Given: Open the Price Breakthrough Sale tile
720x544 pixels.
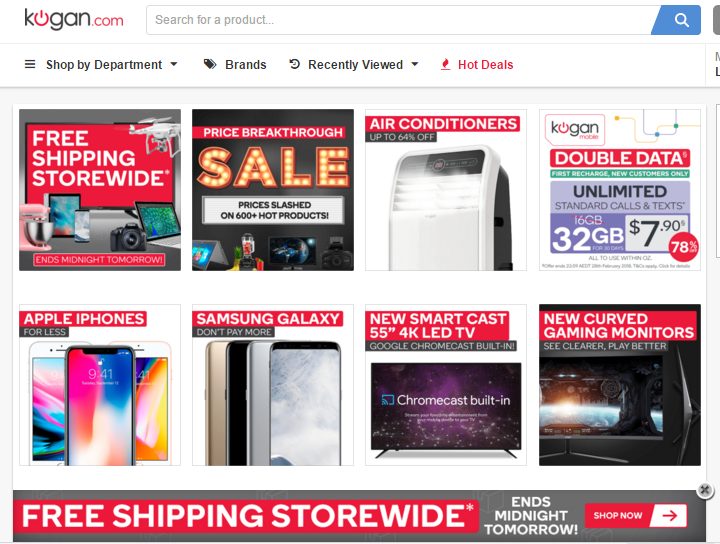Looking at the screenshot, I should (273, 190).
